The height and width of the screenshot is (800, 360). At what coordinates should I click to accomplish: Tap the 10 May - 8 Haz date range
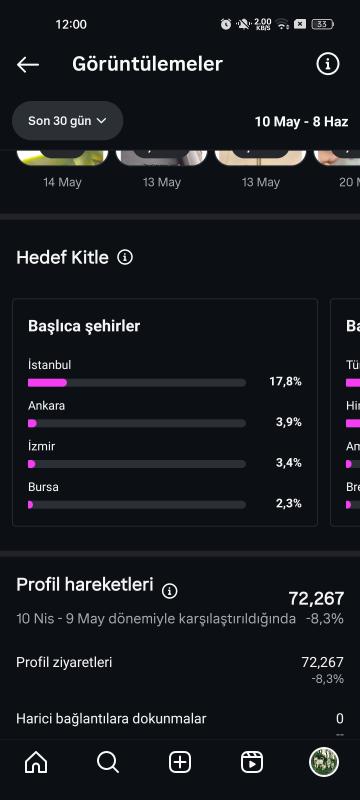pyautogui.click(x=301, y=121)
